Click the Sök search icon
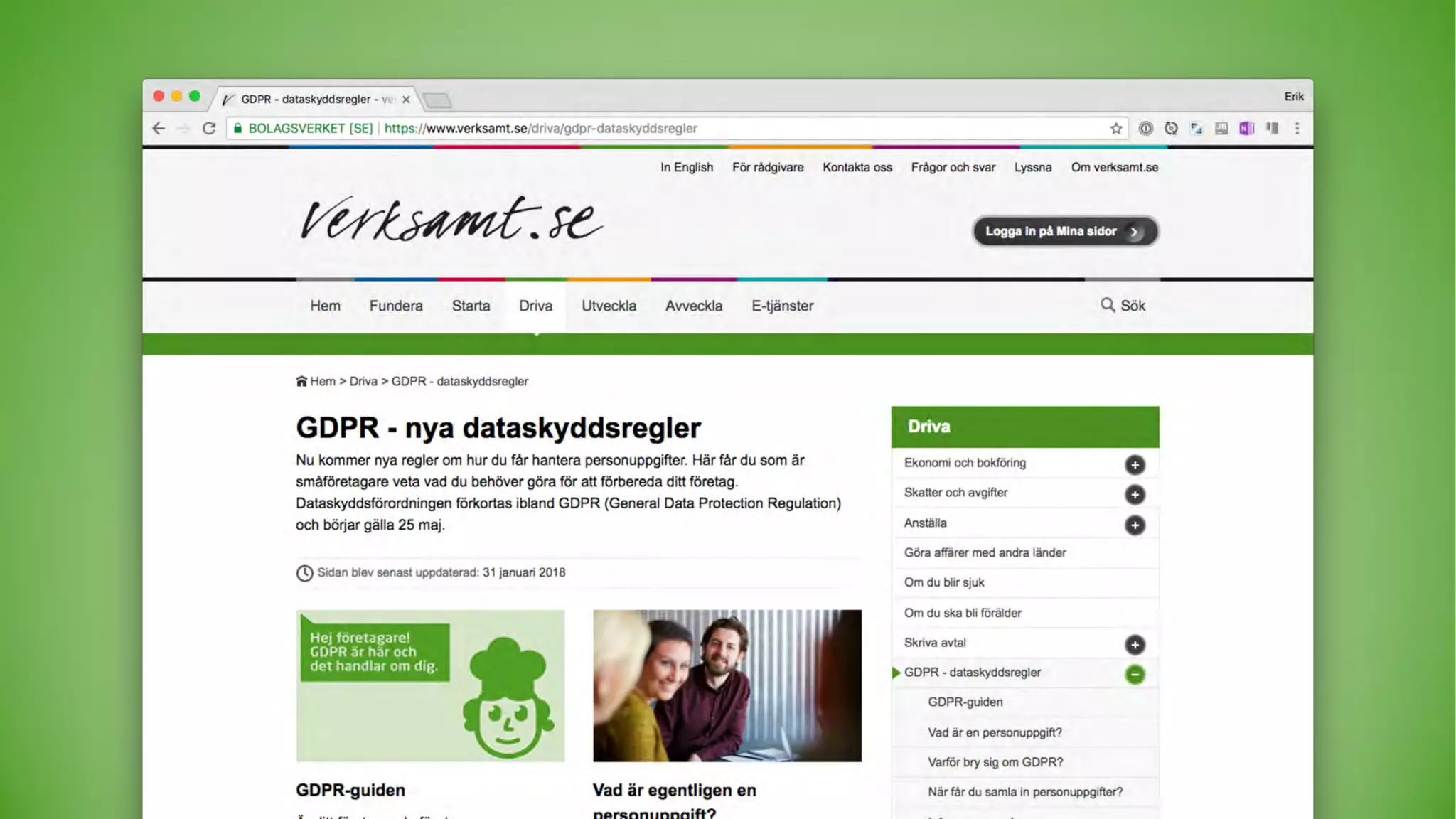 [x=1108, y=305]
